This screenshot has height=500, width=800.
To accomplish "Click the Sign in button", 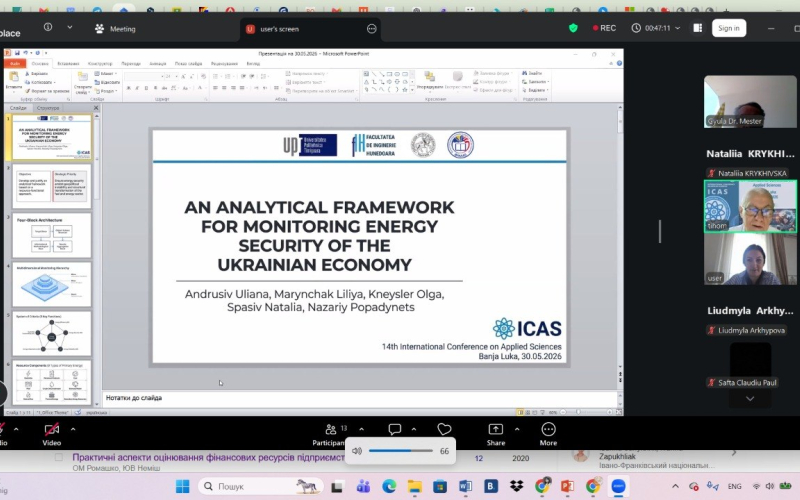I will 729,28.
